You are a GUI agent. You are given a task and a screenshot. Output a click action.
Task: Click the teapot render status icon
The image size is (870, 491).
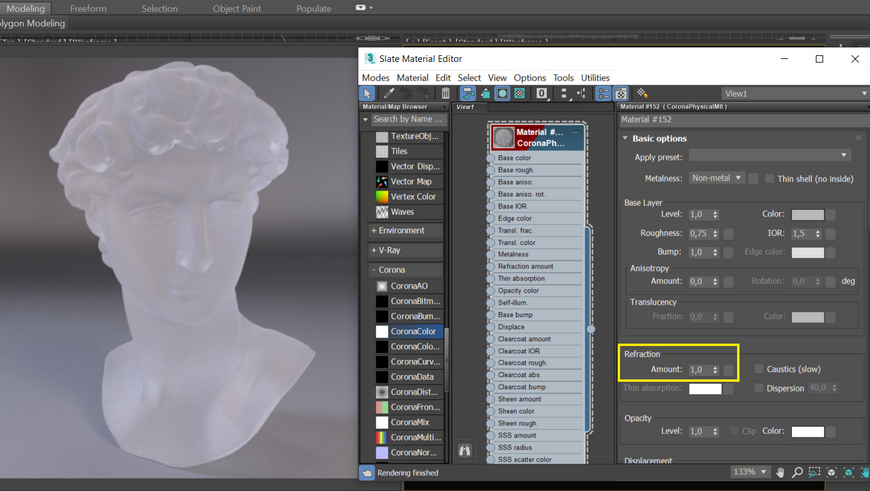pyautogui.click(x=367, y=473)
